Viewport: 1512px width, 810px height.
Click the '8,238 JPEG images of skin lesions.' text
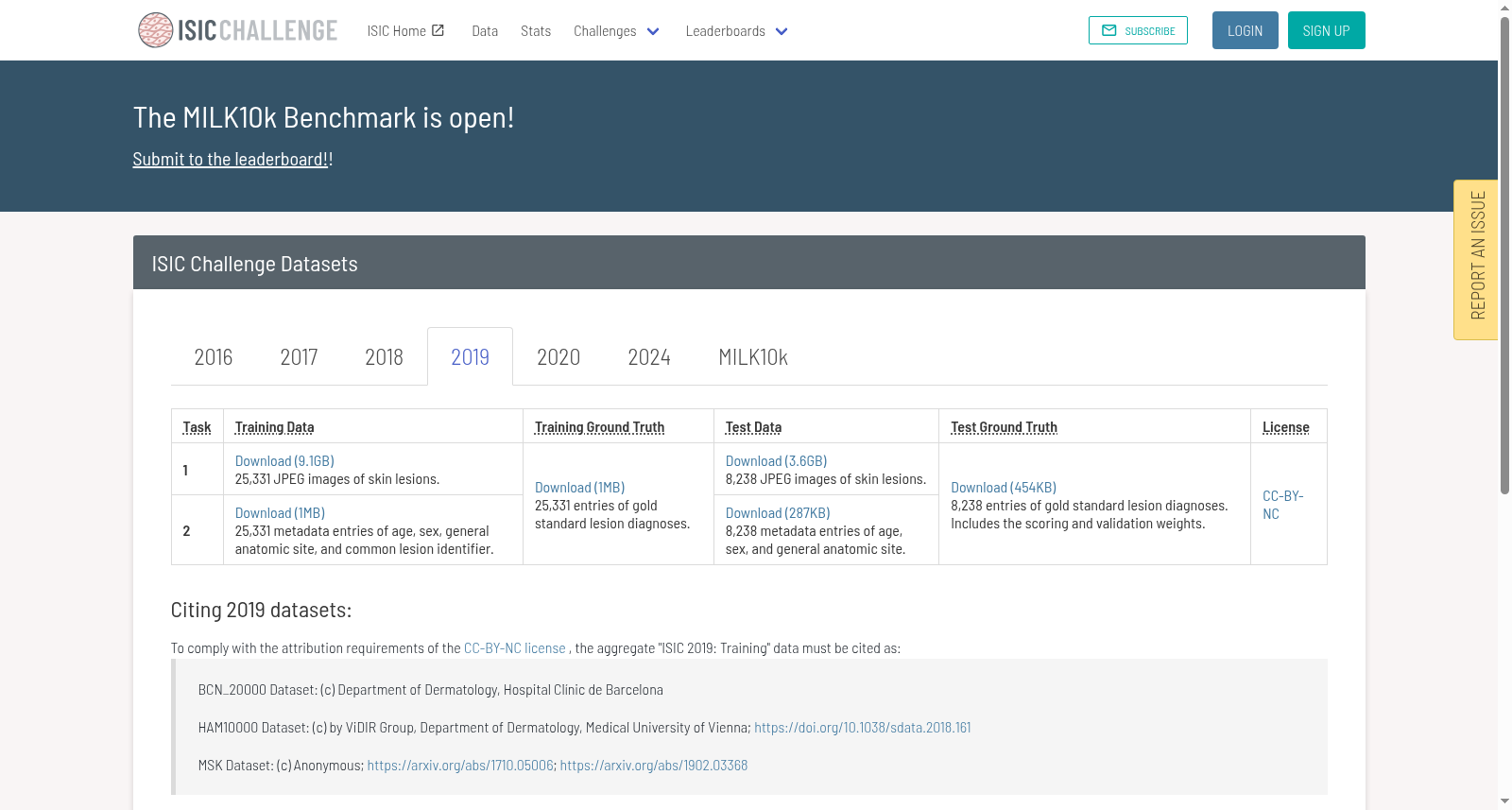(x=826, y=479)
